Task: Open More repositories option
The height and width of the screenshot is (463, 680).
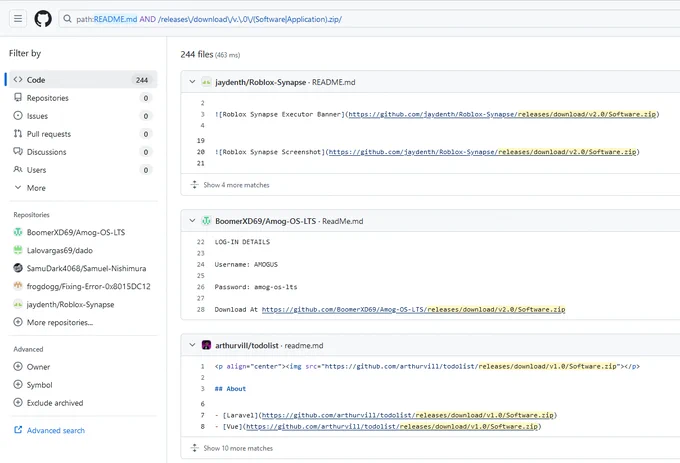Action: click(x=60, y=323)
